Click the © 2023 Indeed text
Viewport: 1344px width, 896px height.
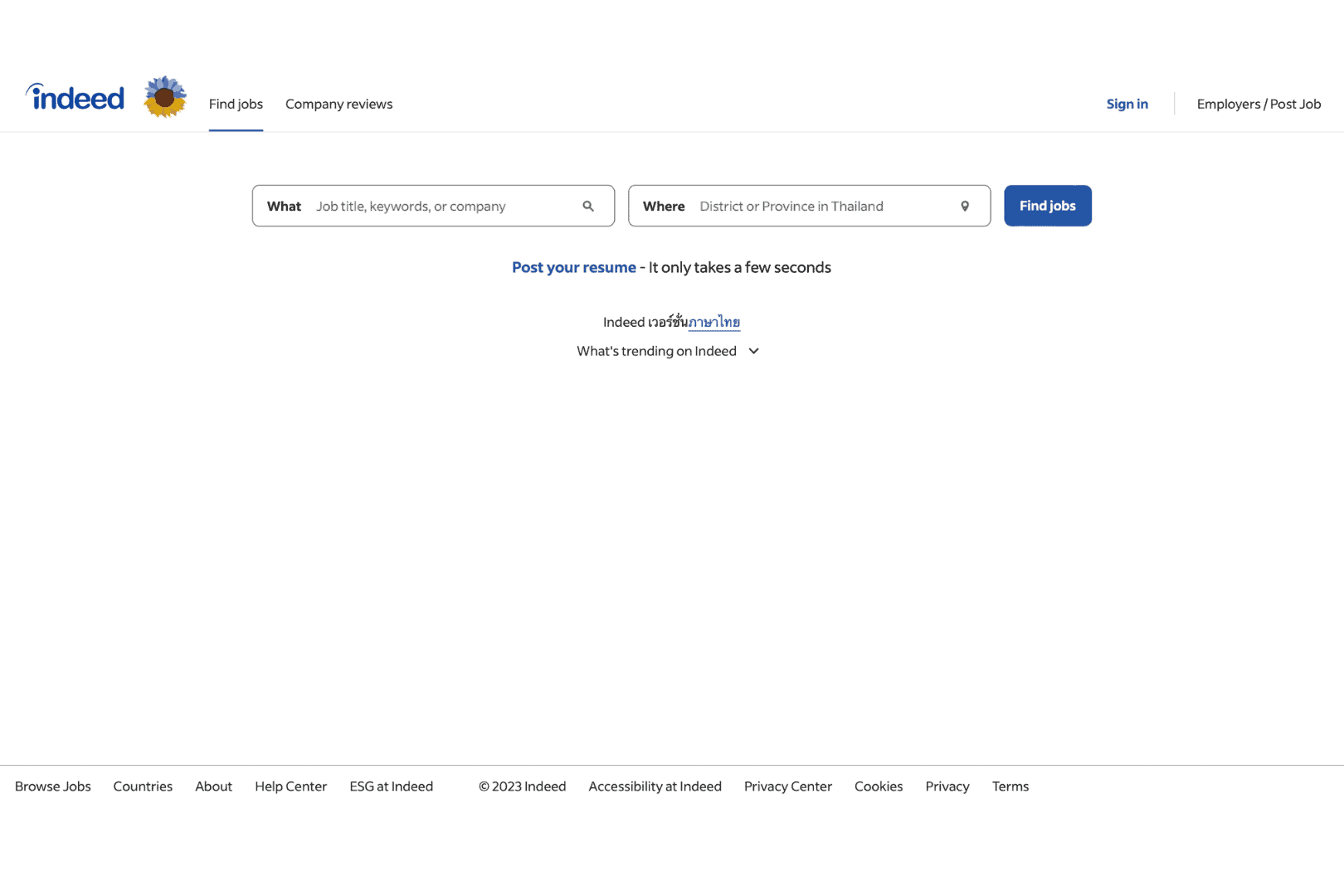click(522, 786)
